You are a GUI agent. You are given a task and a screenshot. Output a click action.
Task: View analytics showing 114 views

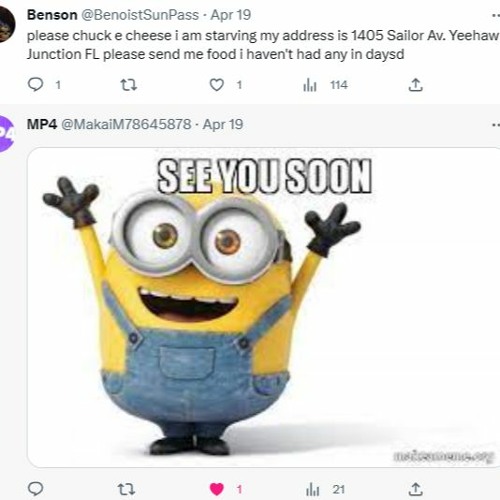click(x=325, y=85)
